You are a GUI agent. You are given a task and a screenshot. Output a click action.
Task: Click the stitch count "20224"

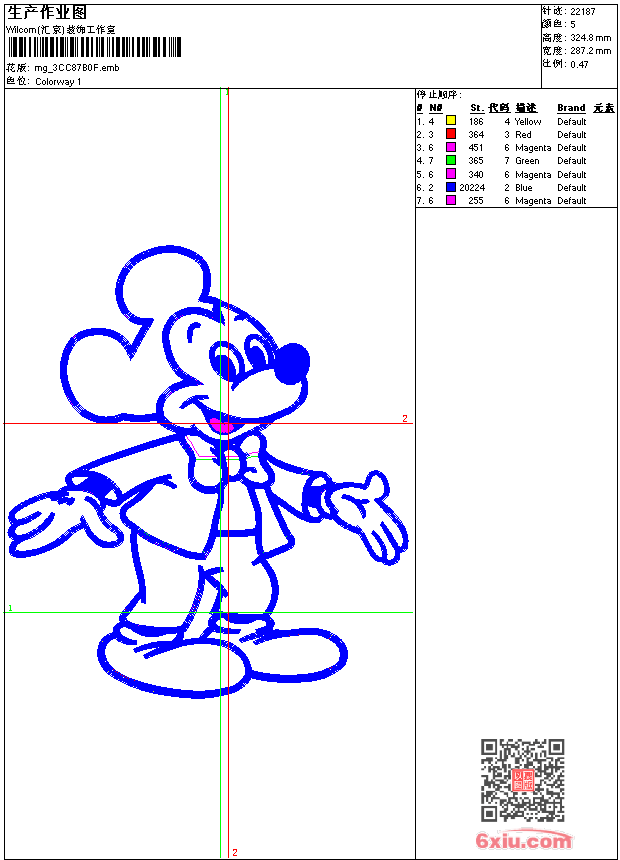472,188
